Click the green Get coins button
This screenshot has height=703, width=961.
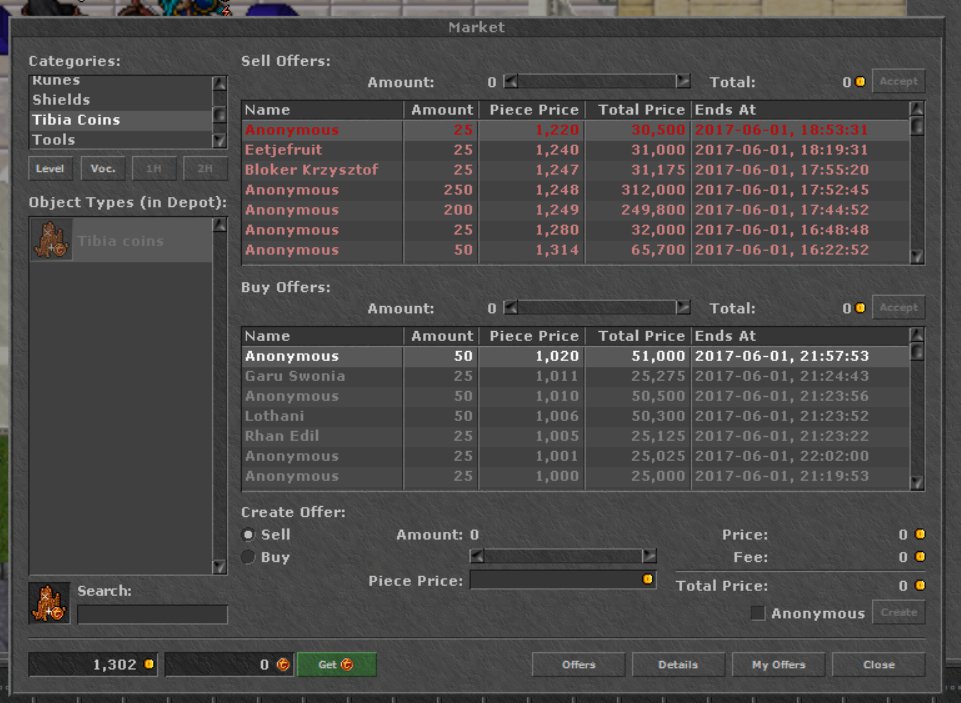336,664
